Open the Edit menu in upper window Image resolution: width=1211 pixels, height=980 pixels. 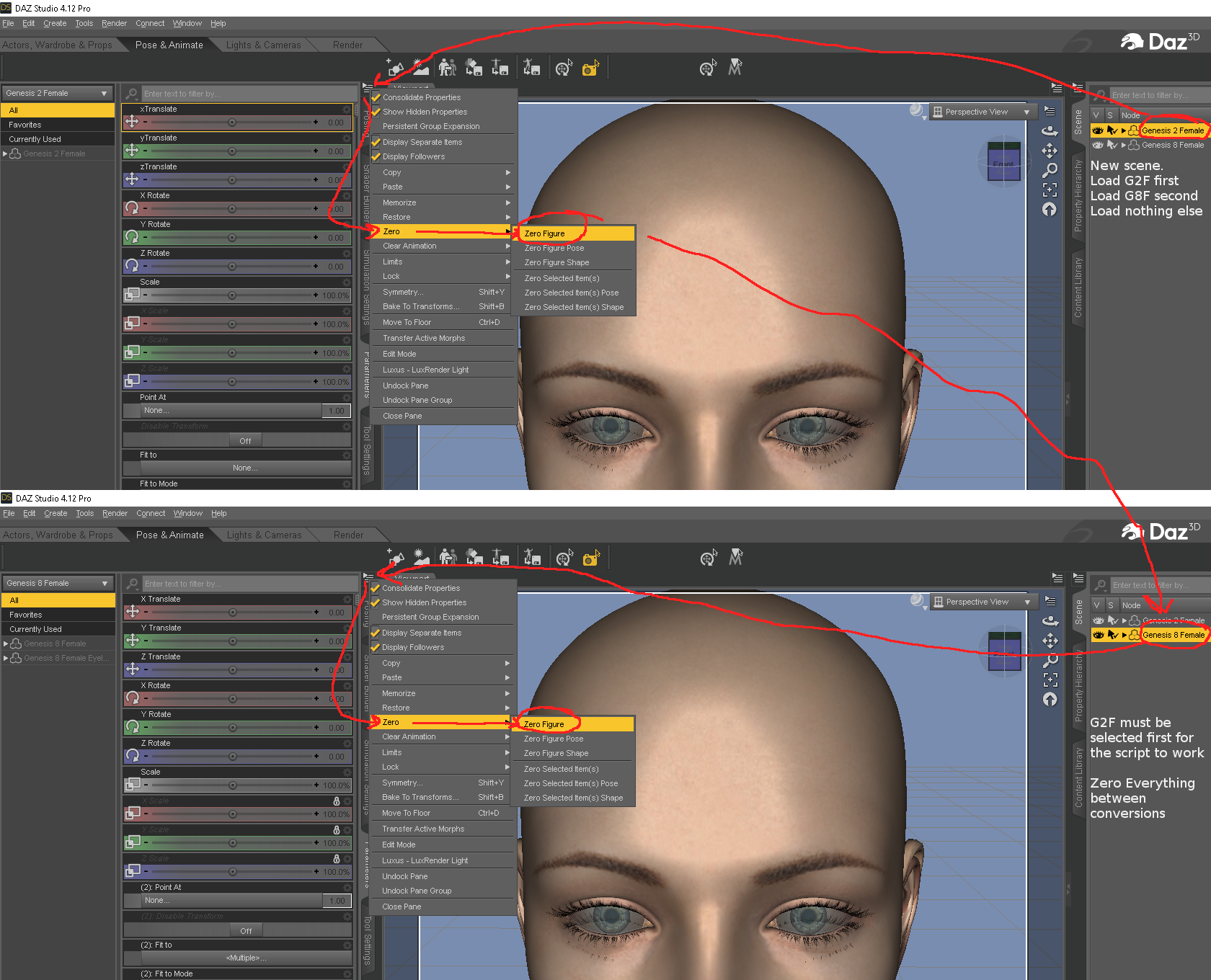(28, 23)
